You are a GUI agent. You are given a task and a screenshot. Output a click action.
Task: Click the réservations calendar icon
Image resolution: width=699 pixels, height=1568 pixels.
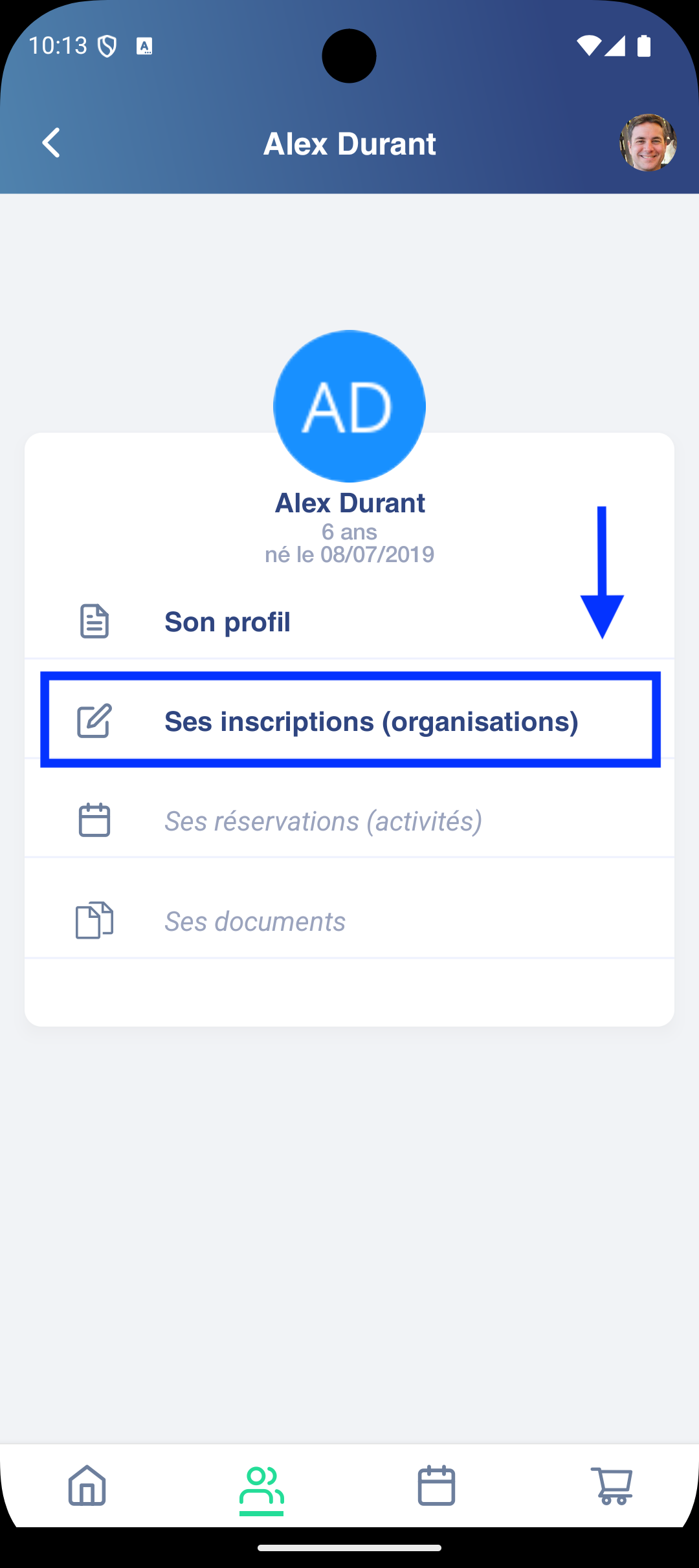click(x=94, y=821)
